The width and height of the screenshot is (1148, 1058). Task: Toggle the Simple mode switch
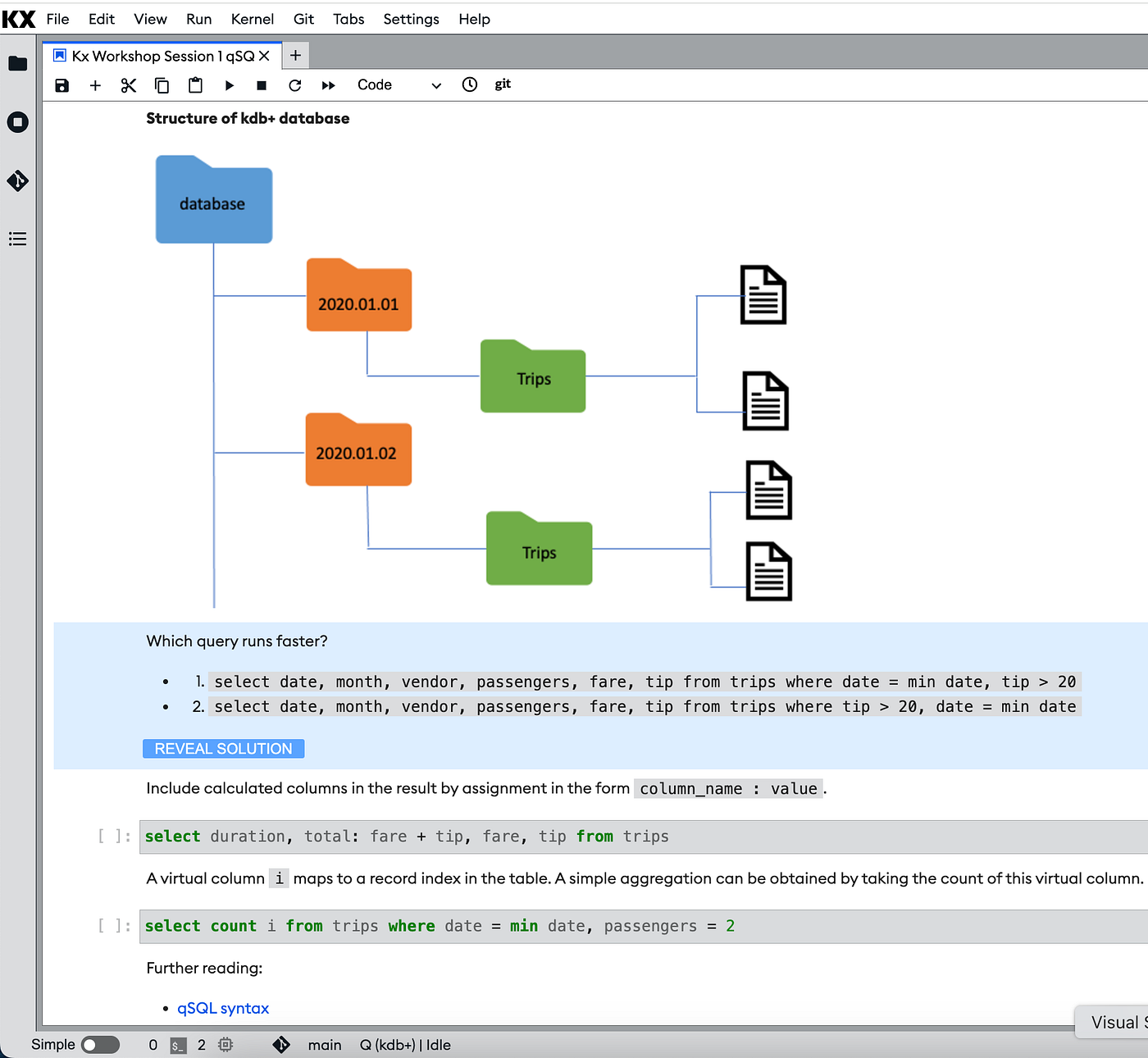pyautogui.click(x=101, y=1044)
